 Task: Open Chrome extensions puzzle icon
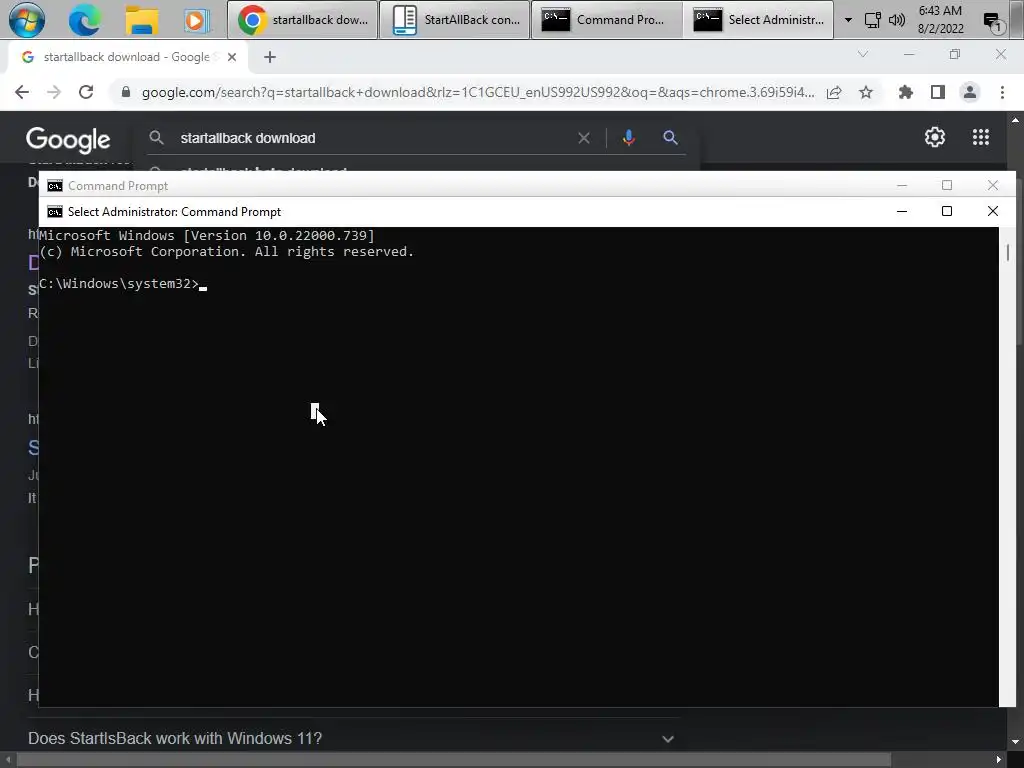tap(905, 92)
